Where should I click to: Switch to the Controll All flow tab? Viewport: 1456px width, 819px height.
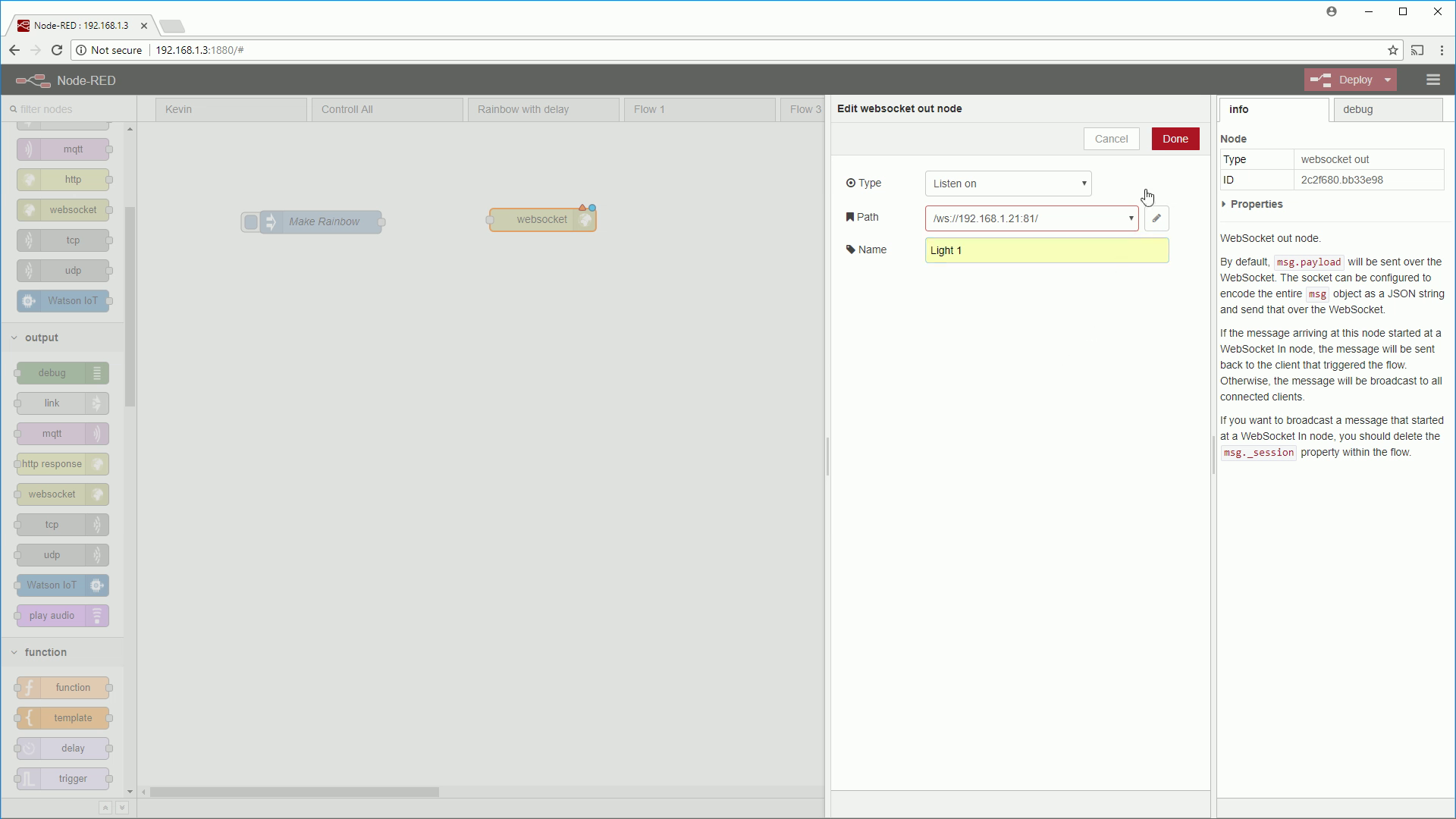coord(388,109)
